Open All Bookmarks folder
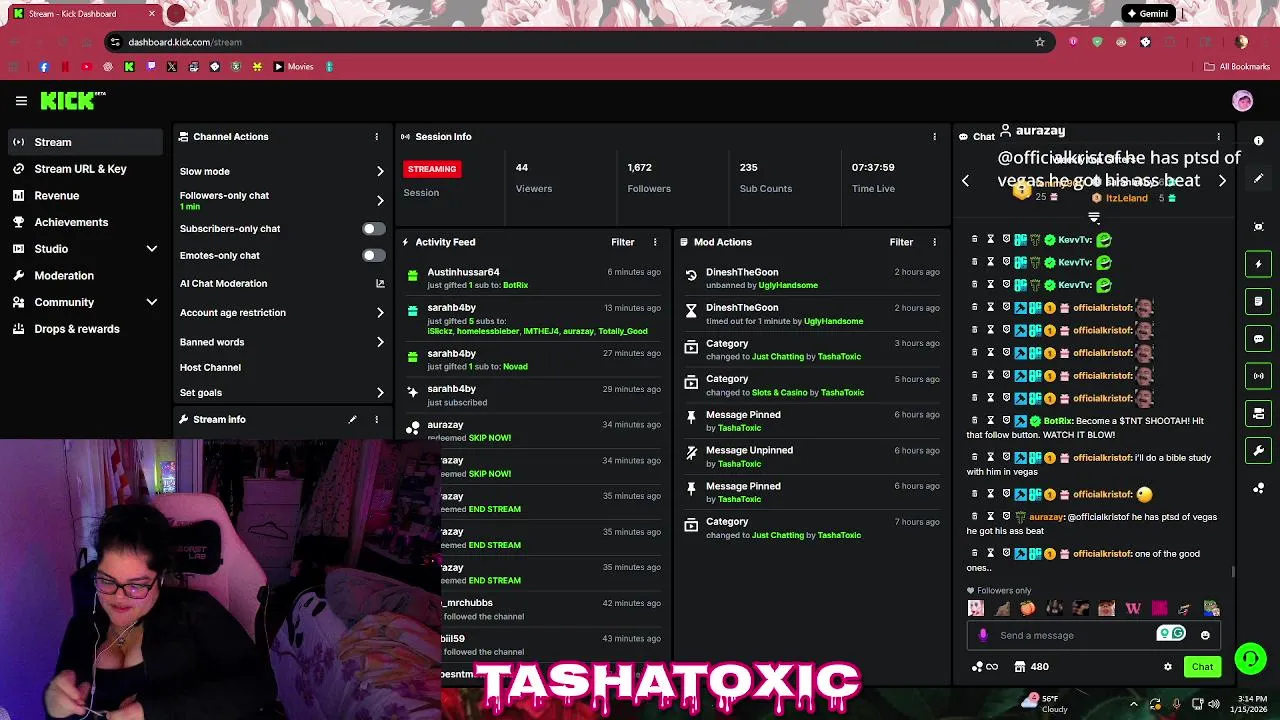1280x720 pixels. pyautogui.click(x=1237, y=67)
